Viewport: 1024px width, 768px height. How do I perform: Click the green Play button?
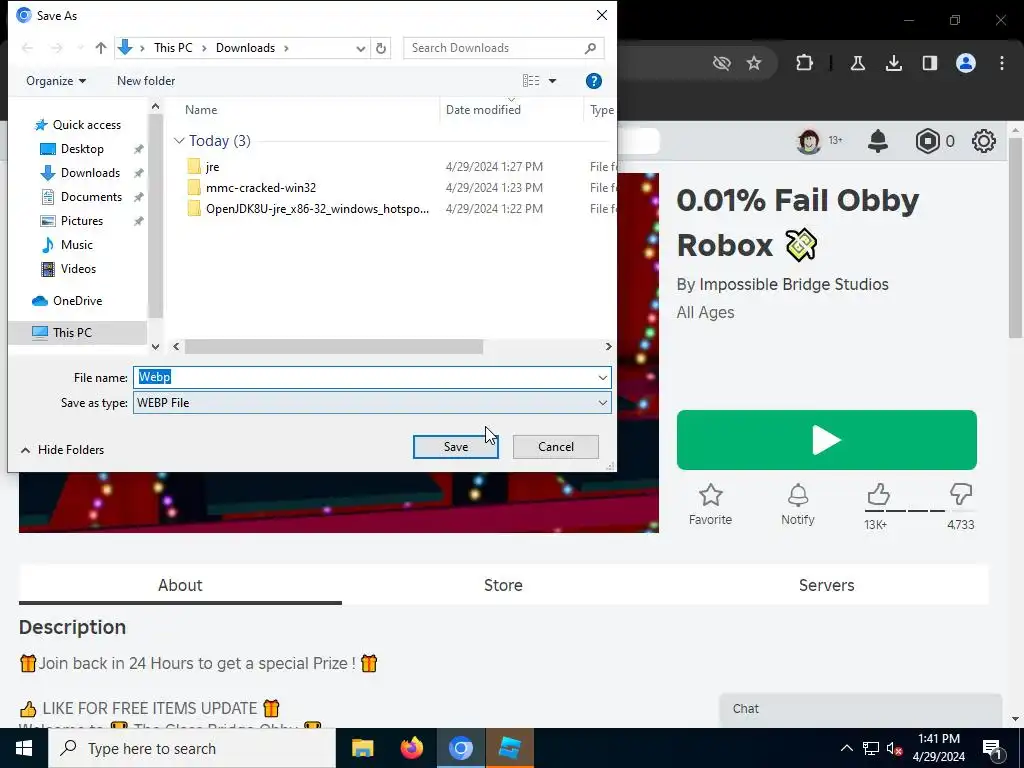pos(827,440)
